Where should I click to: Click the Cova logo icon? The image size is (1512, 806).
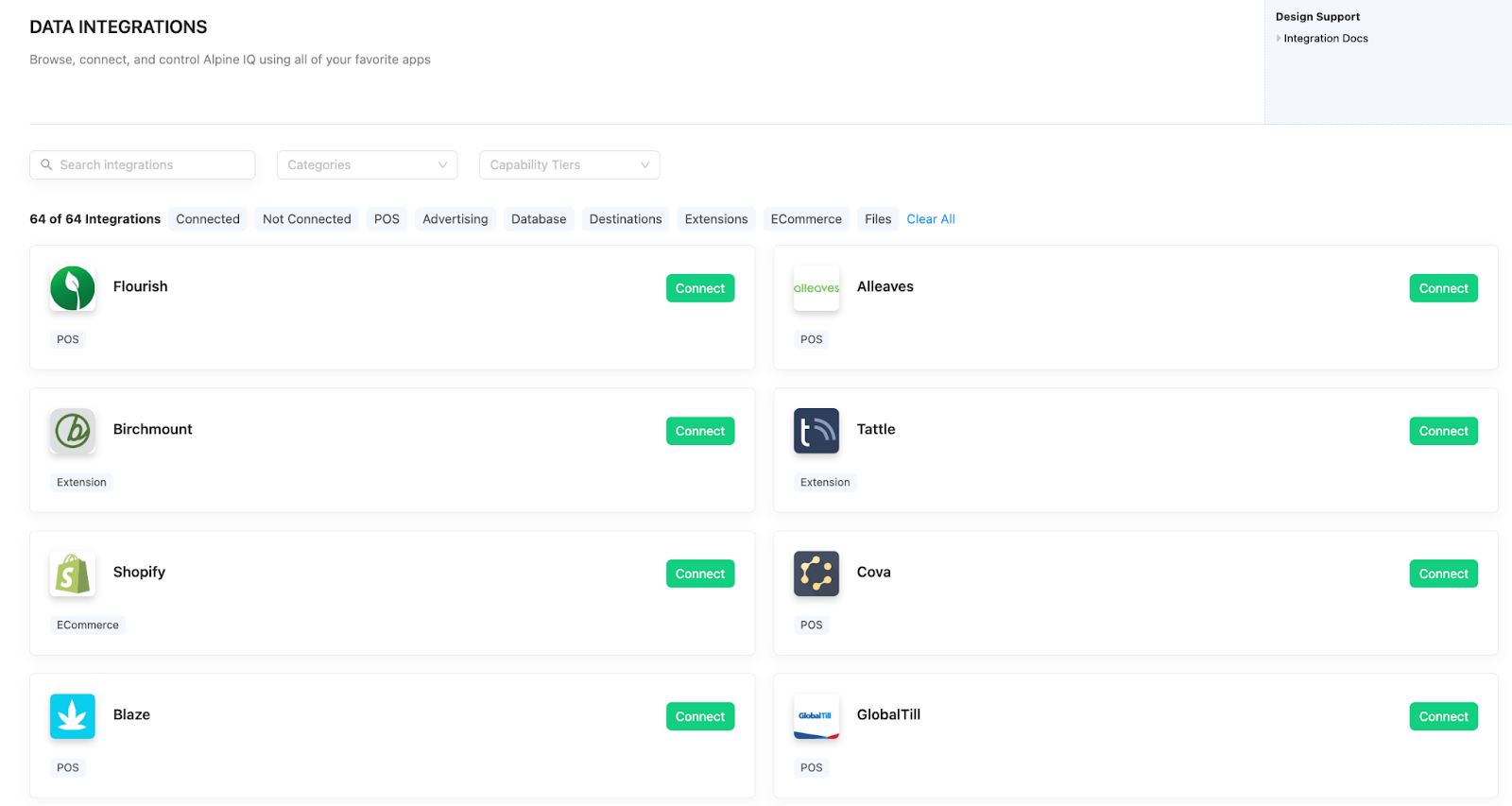(x=816, y=574)
